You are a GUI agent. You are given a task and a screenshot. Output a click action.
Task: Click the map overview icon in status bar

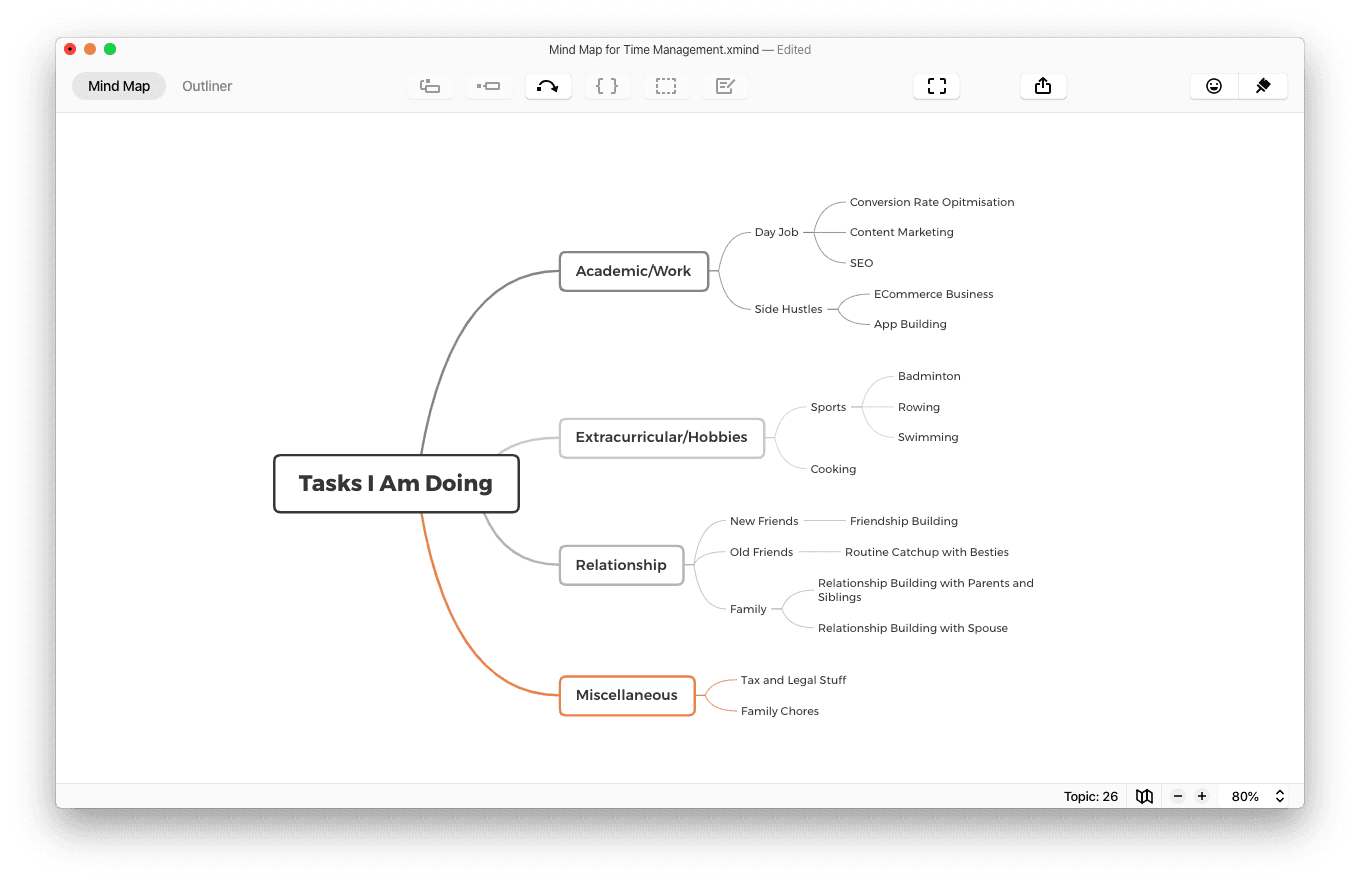point(1145,796)
